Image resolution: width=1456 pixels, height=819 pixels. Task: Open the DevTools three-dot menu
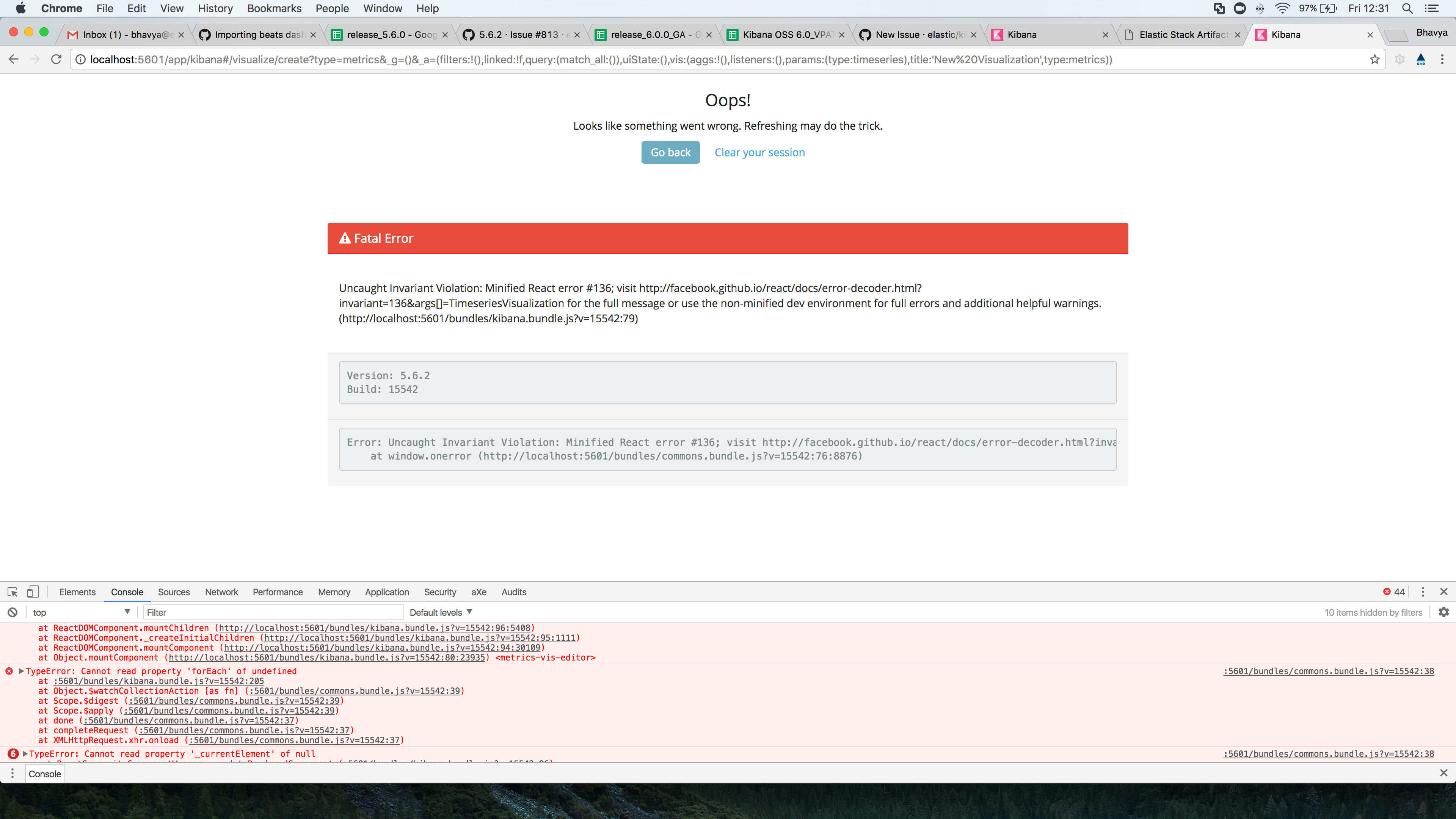point(1423,592)
